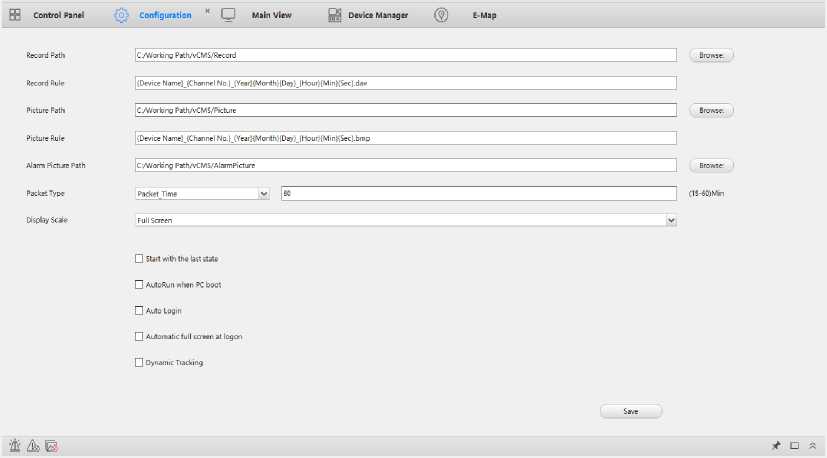Click the warning triangle icon in status bar
This screenshot has width=827, height=458.
pyautogui.click(x=33, y=445)
